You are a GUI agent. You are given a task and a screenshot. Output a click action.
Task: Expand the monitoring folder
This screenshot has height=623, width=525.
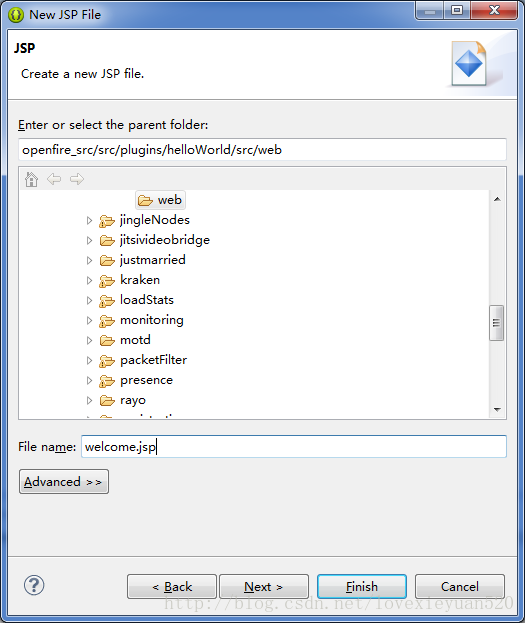[x=89, y=320]
